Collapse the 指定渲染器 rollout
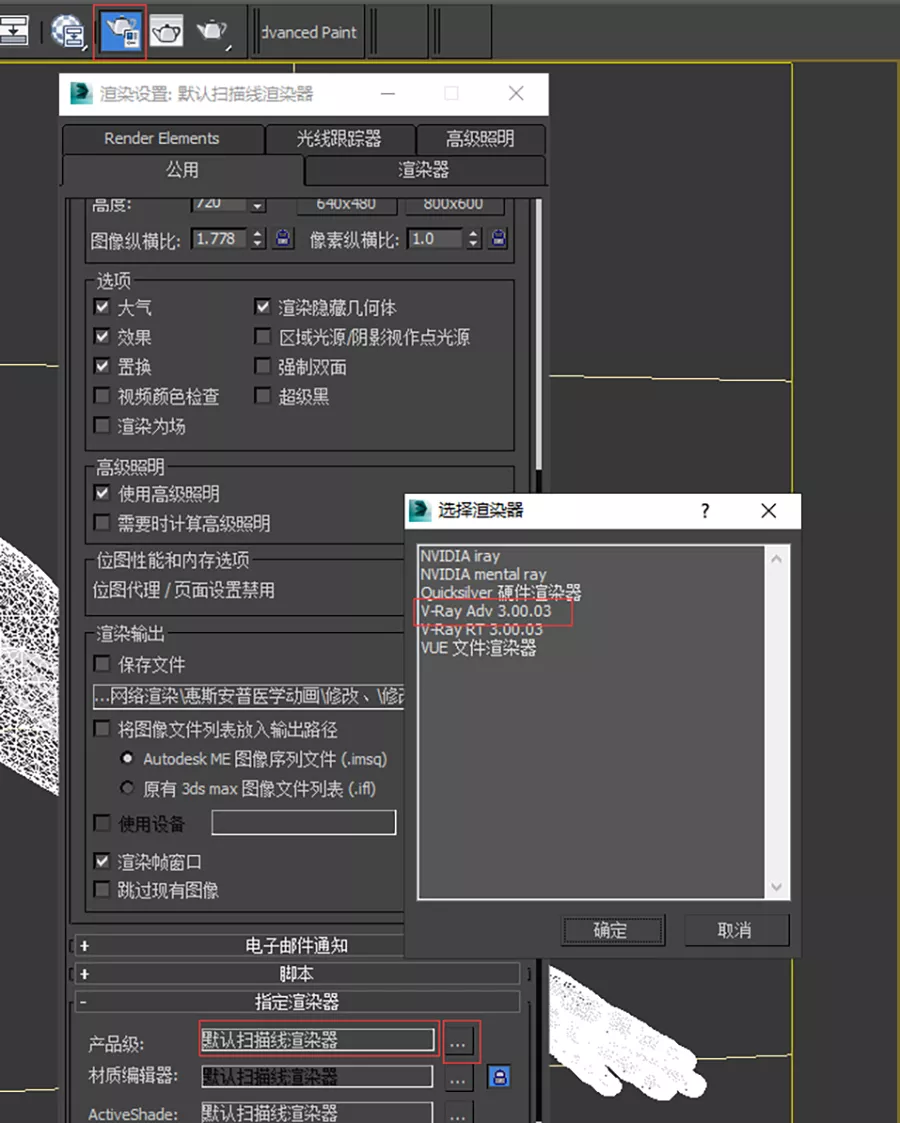This screenshot has height=1123, width=900. point(297,1001)
